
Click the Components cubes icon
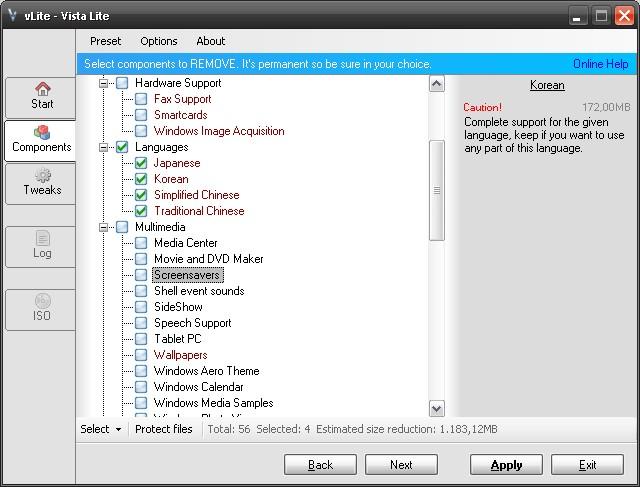(x=42, y=132)
